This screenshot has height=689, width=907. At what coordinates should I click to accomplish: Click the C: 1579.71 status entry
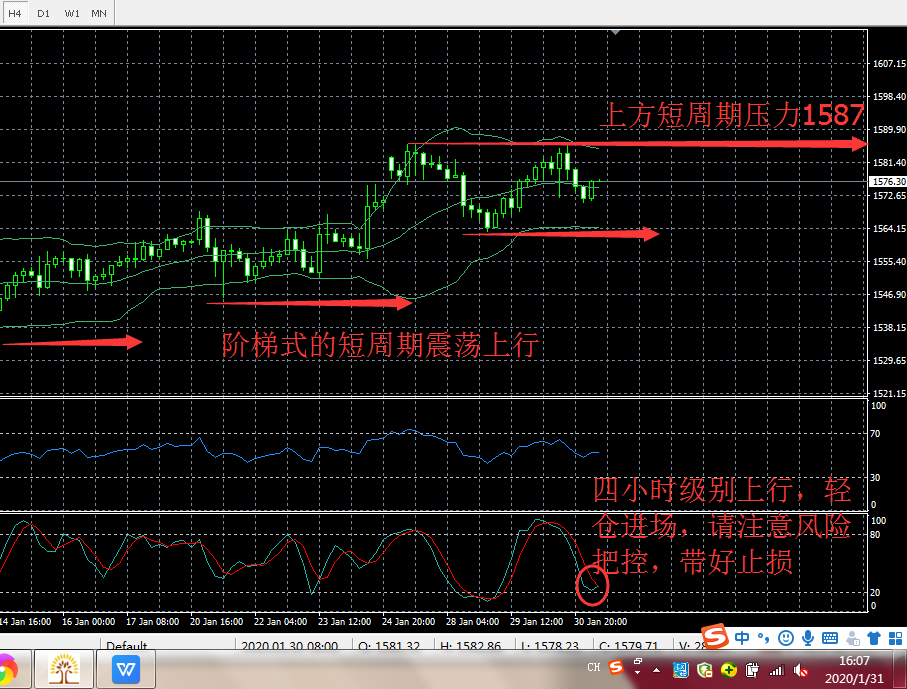pyautogui.click(x=628, y=645)
